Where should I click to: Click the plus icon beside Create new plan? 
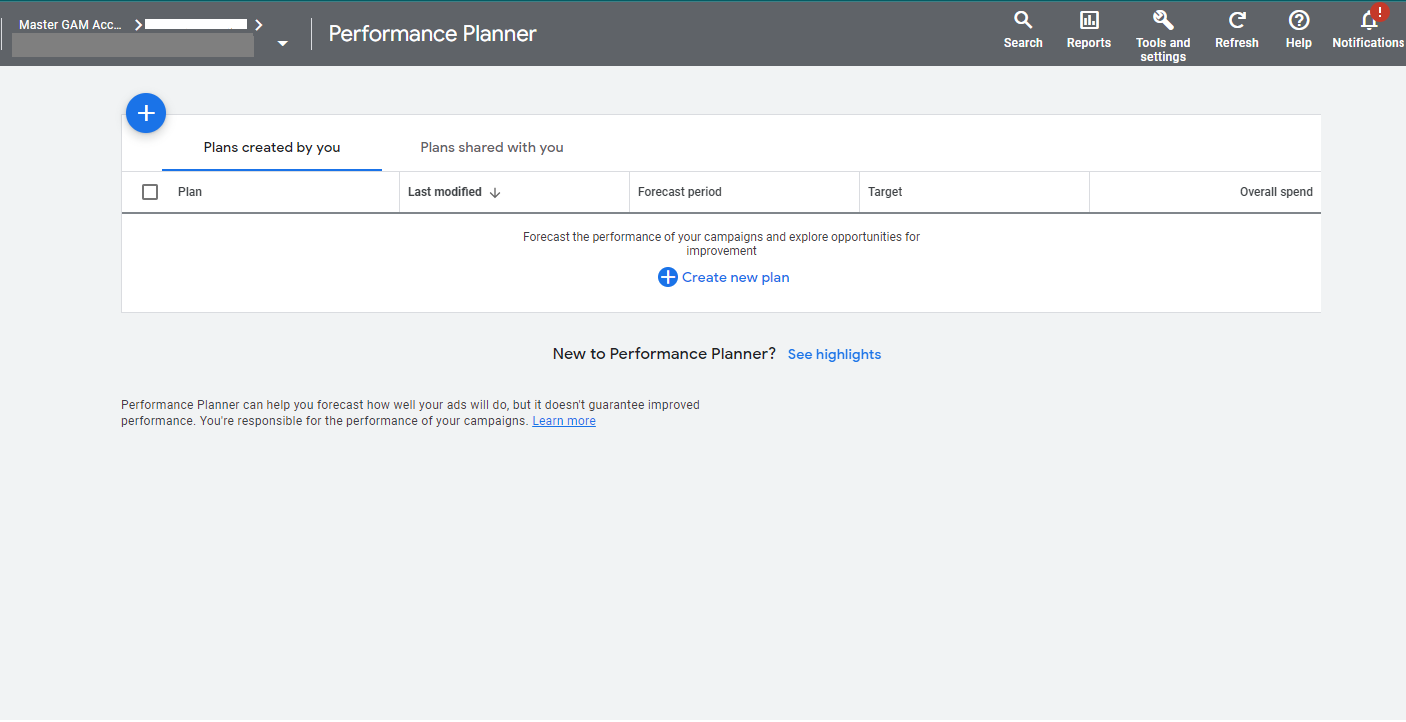click(x=667, y=277)
